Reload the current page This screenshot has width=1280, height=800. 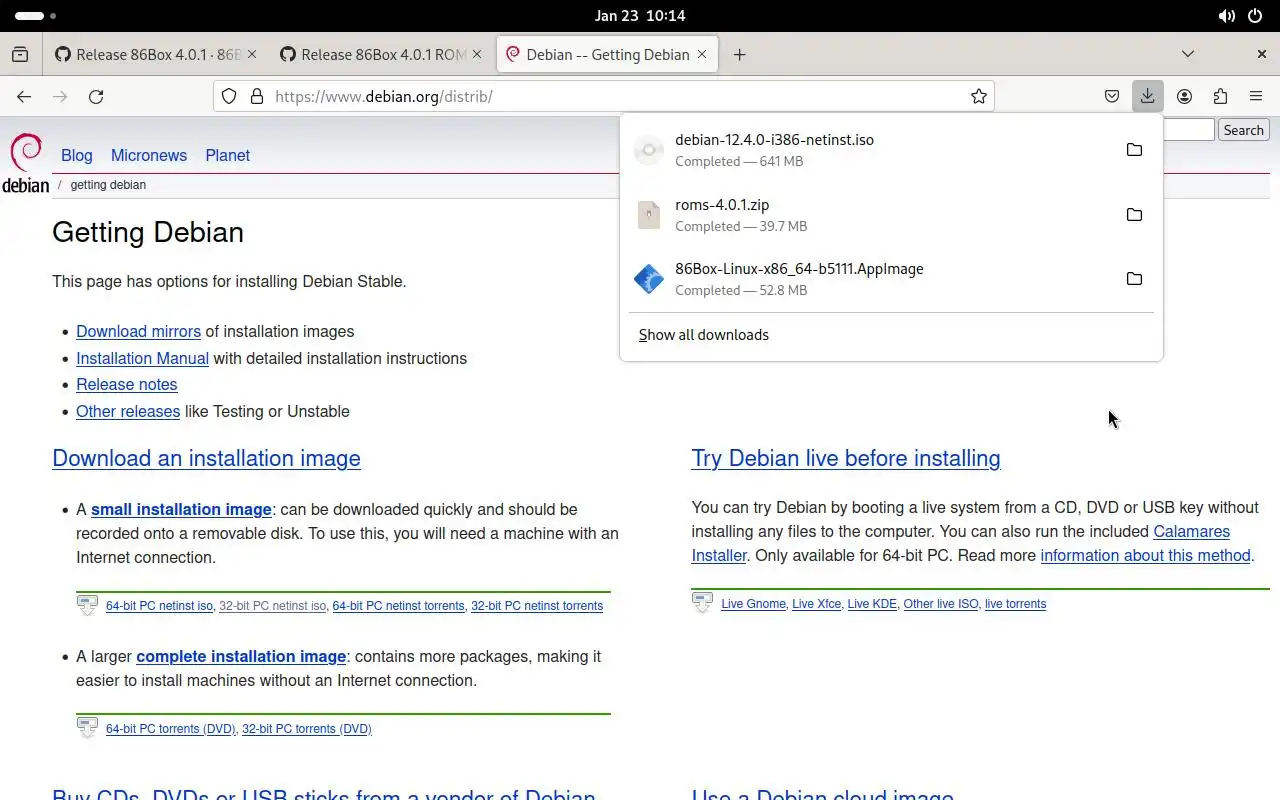click(96, 96)
